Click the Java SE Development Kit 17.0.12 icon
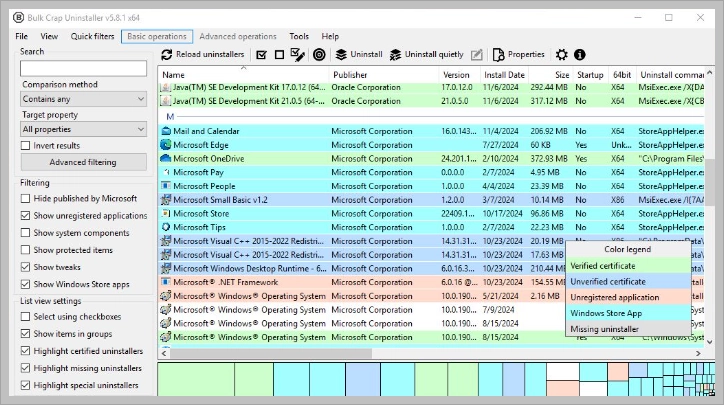724x405 pixels. coord(166,87)
